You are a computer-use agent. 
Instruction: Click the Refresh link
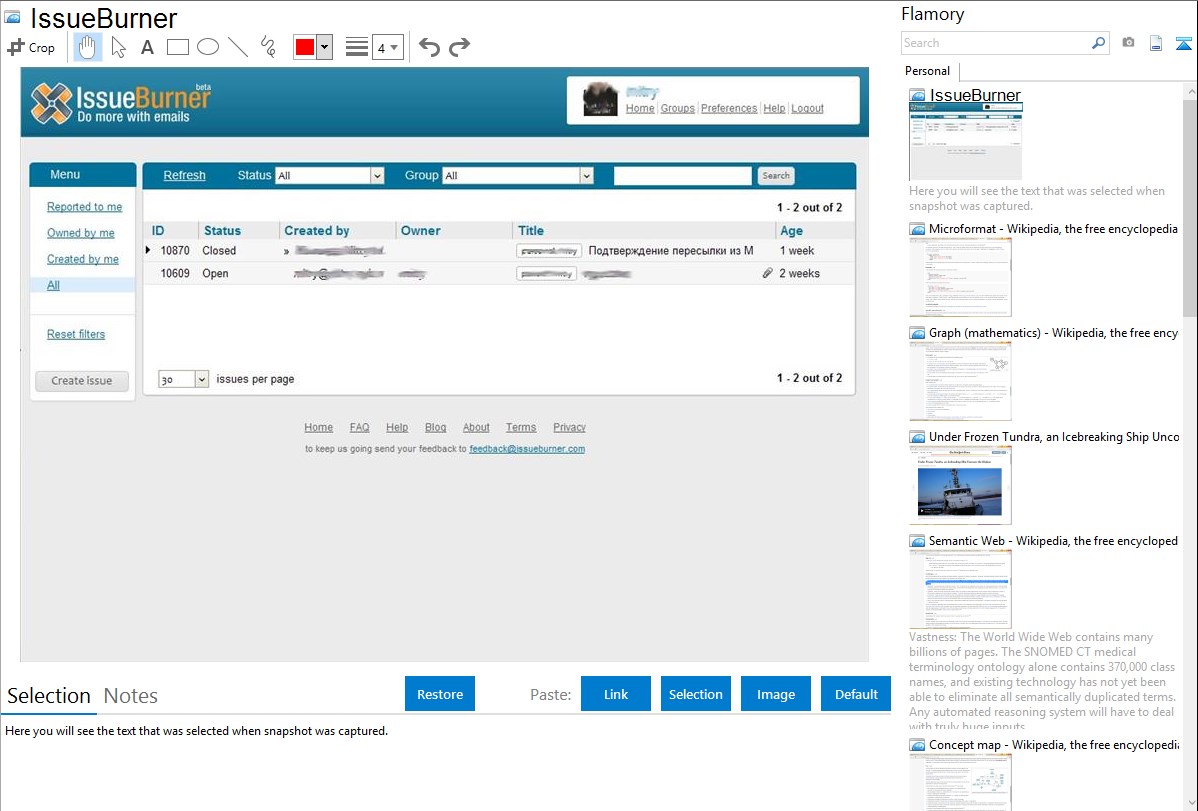click(184, 175)
